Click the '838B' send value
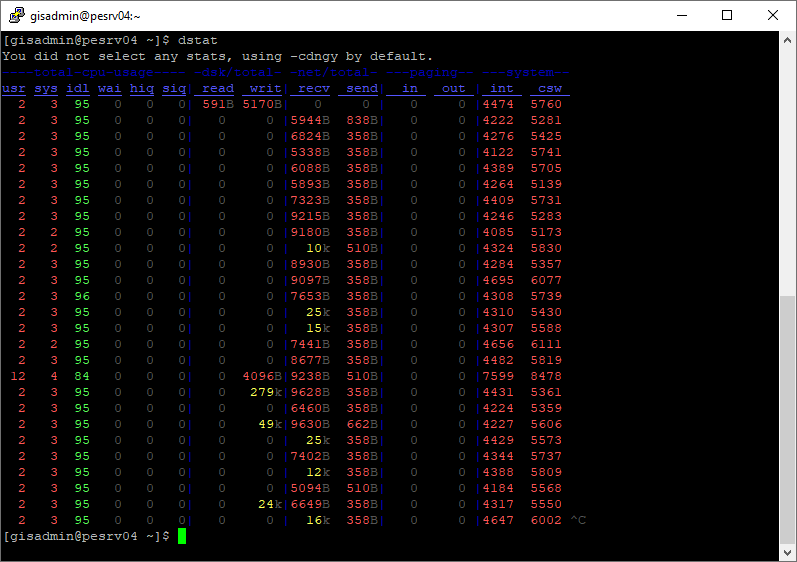The image size is (797, 562). (362, 120)
